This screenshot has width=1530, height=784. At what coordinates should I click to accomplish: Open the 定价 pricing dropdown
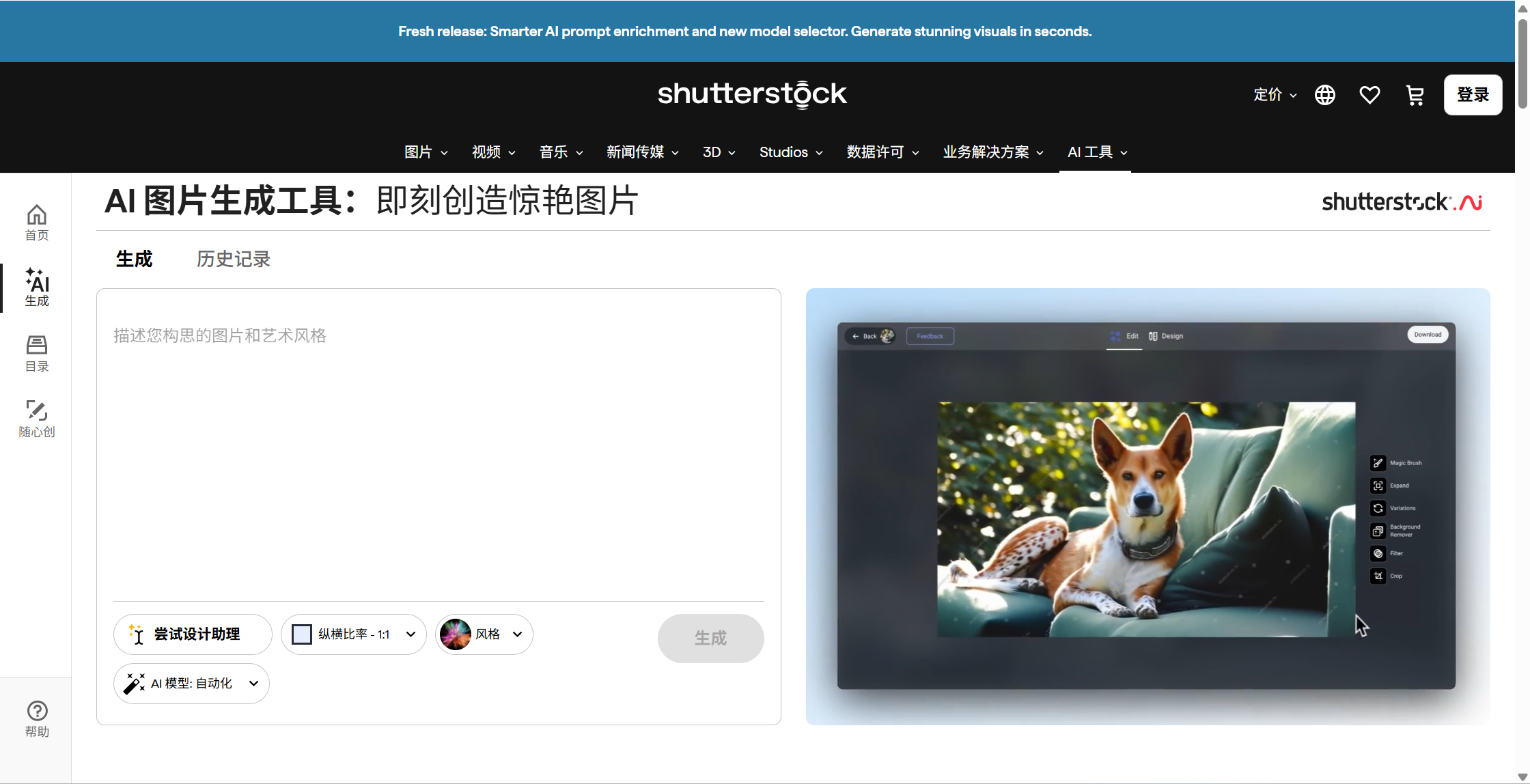point(1275,95)
